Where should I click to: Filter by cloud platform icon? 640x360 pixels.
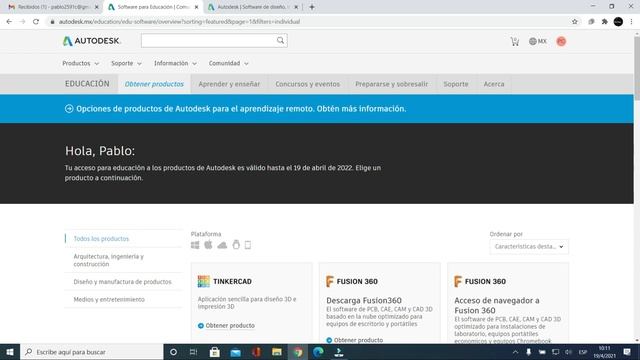(222, 245)
